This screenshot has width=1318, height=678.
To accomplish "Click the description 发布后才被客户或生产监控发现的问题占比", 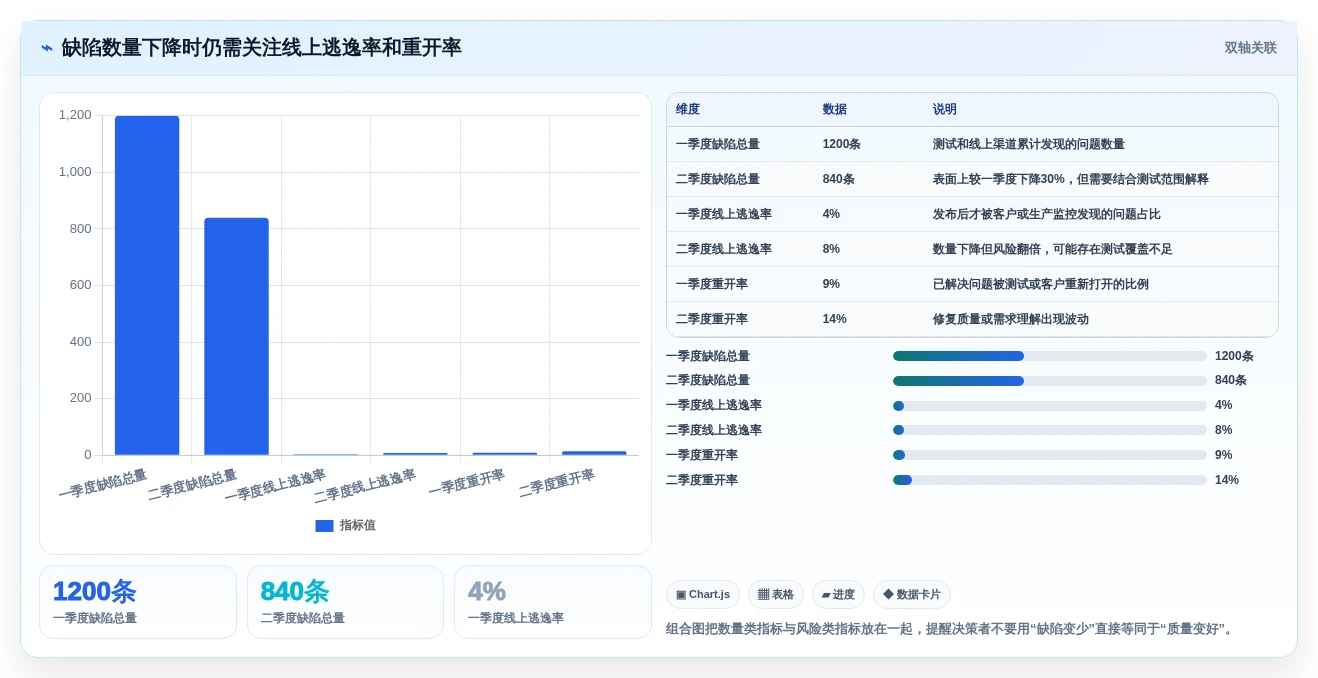I will [1047, 215].
